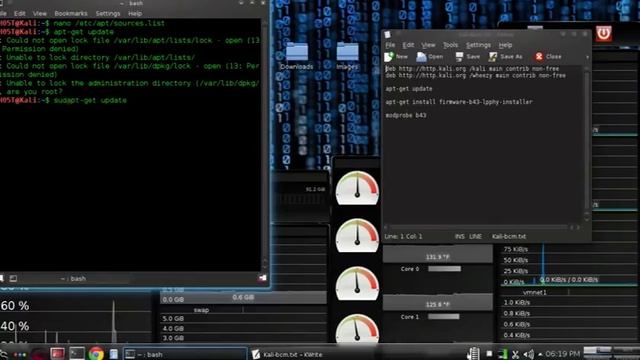The width and height of the screenshot is (640, 360).
Task: Click the volume speaker icon in system tray
Action: click(528, 354)
